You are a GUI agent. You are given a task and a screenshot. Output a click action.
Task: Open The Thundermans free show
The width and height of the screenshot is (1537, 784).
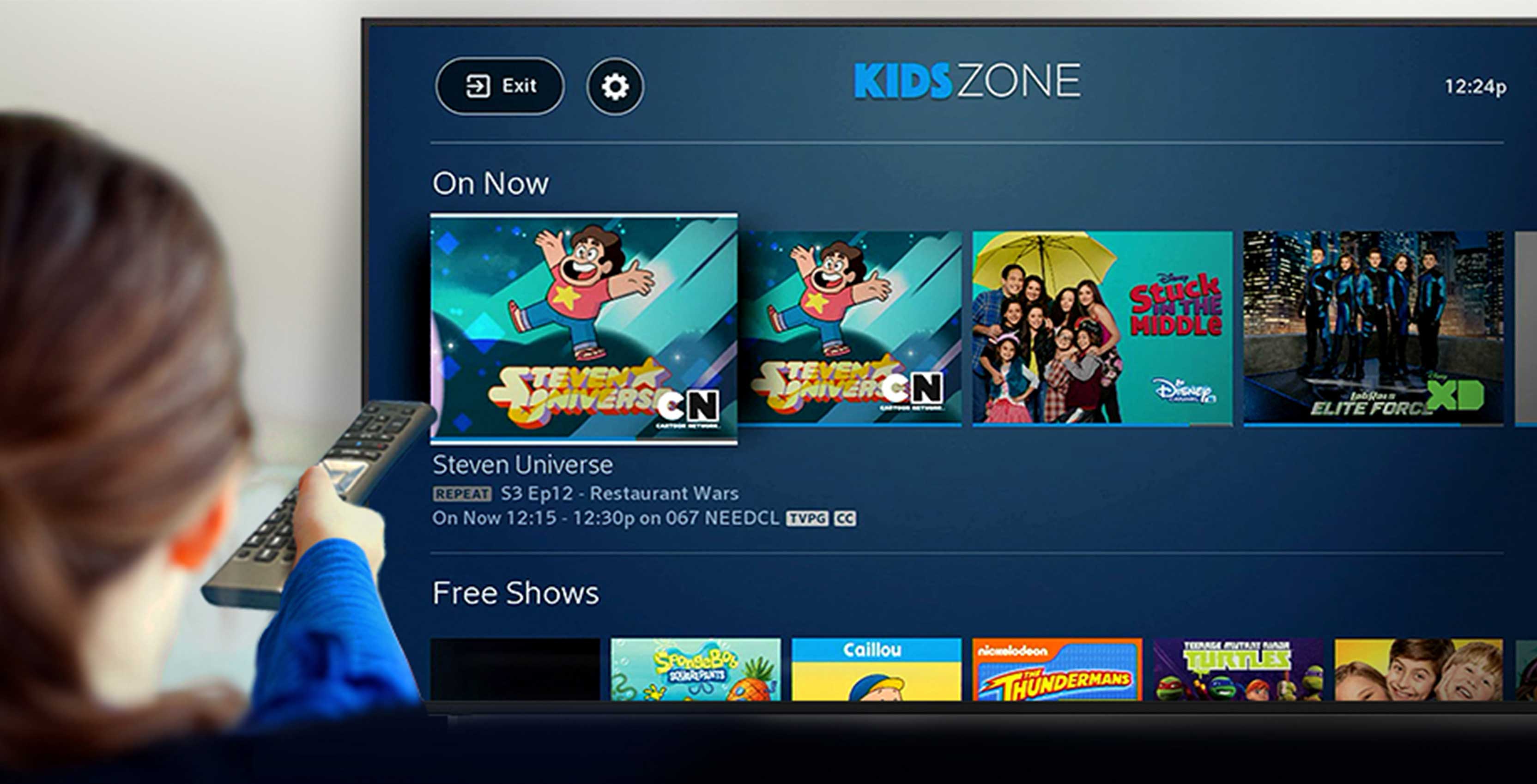click(x=1057, y=669)
